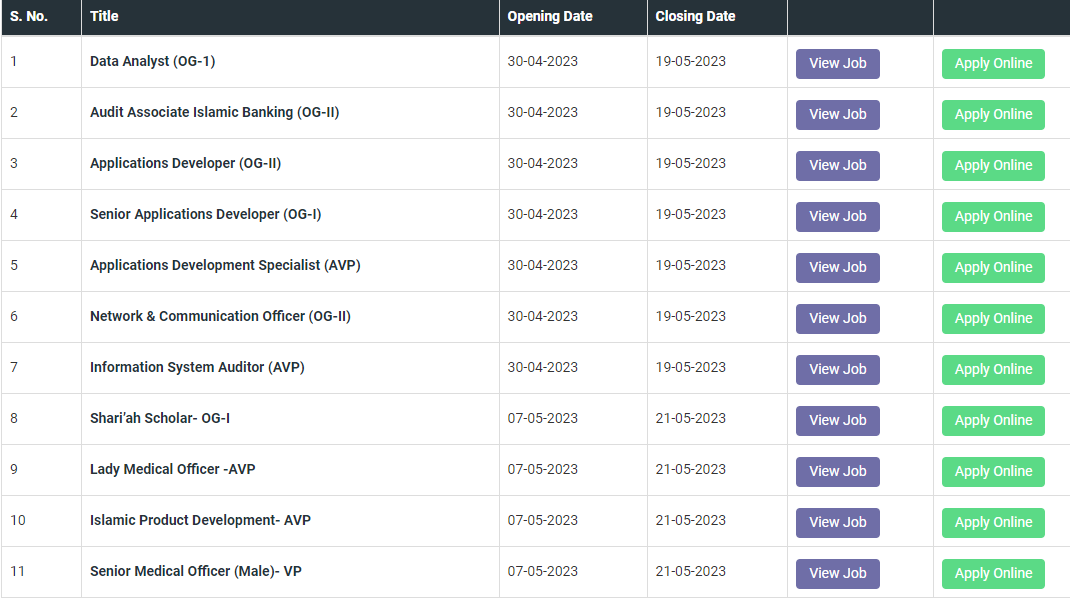Click closing date of Data Analyst row
The image size is (1070, 603).
(x=691, y=61)
